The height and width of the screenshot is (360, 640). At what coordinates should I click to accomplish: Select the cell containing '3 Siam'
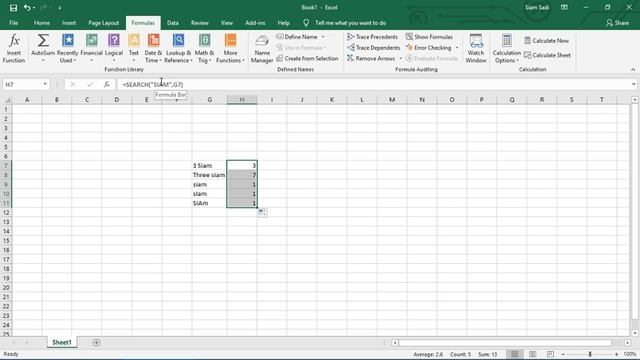tap(209, 165)
